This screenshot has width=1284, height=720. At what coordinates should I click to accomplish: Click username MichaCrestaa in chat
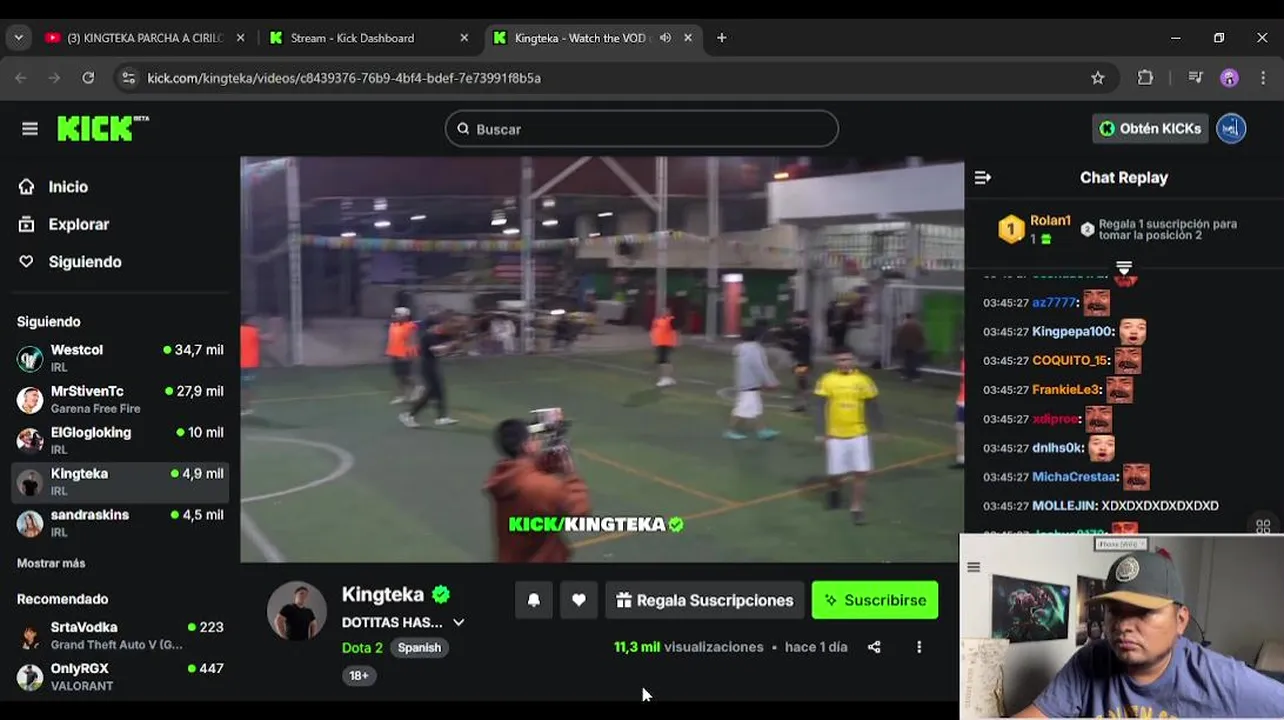(1074, 477)
